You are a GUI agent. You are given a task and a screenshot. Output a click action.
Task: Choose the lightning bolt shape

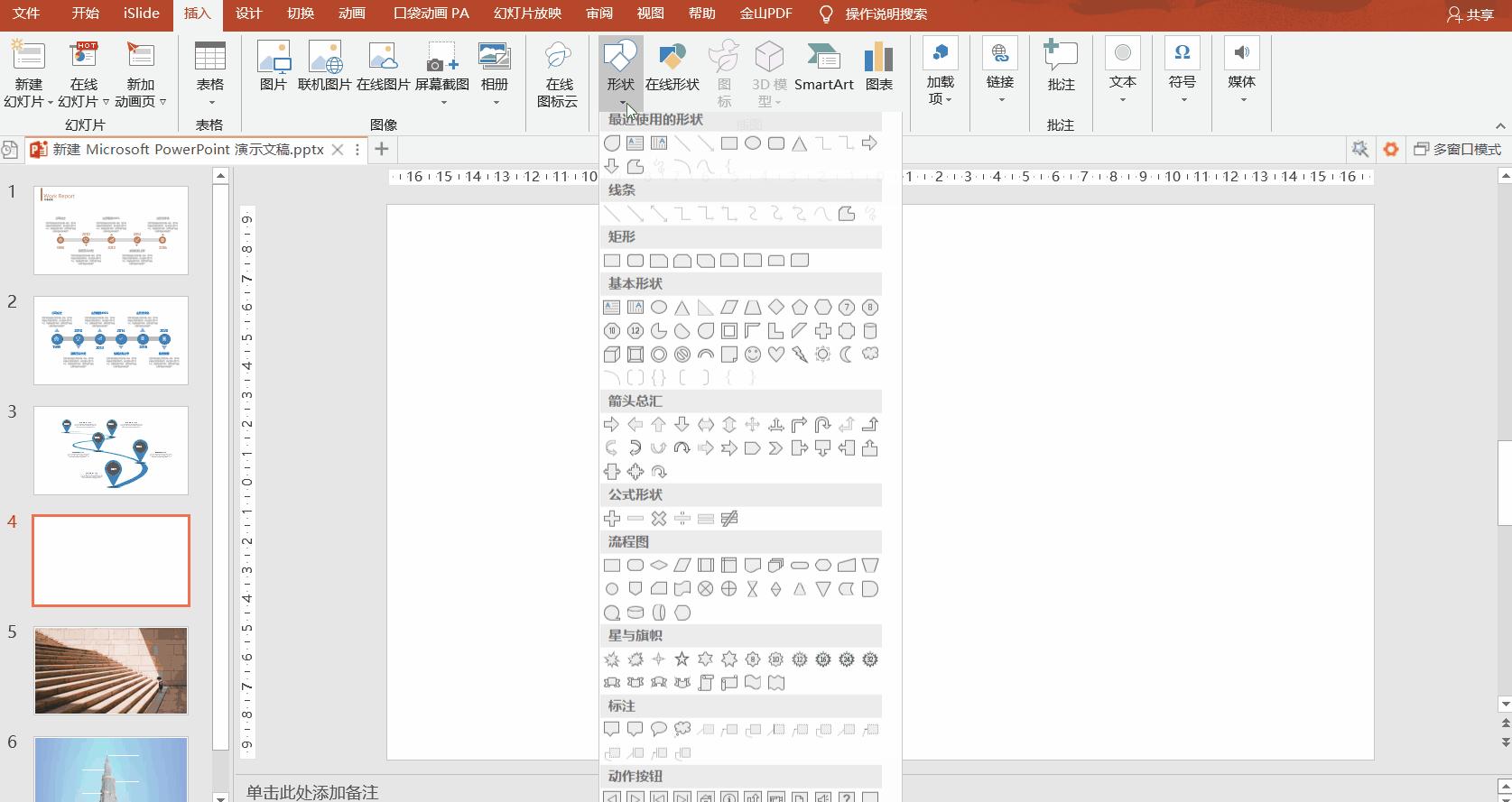[799, 355]
